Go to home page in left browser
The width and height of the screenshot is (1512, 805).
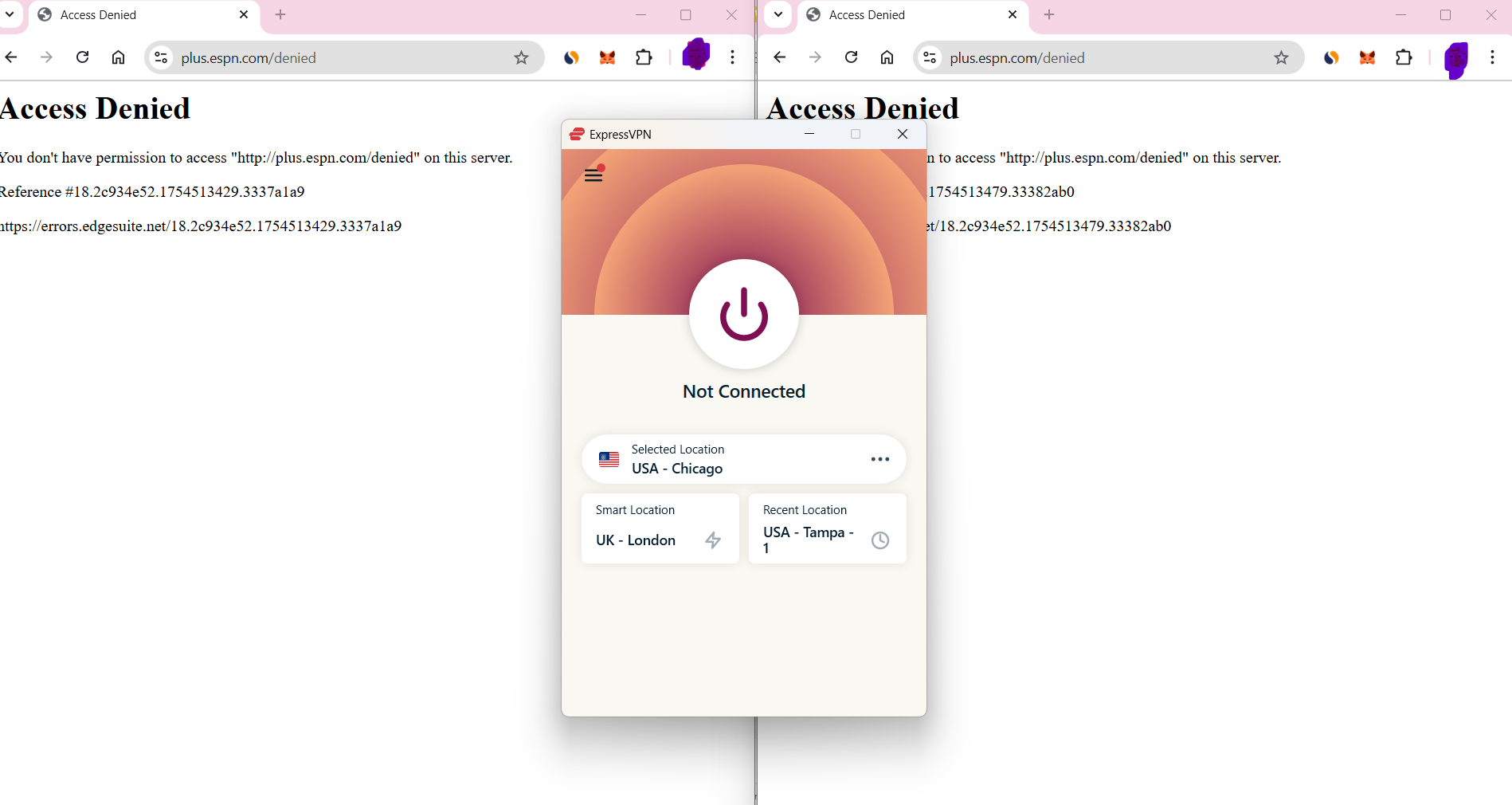tap(118, 57)
